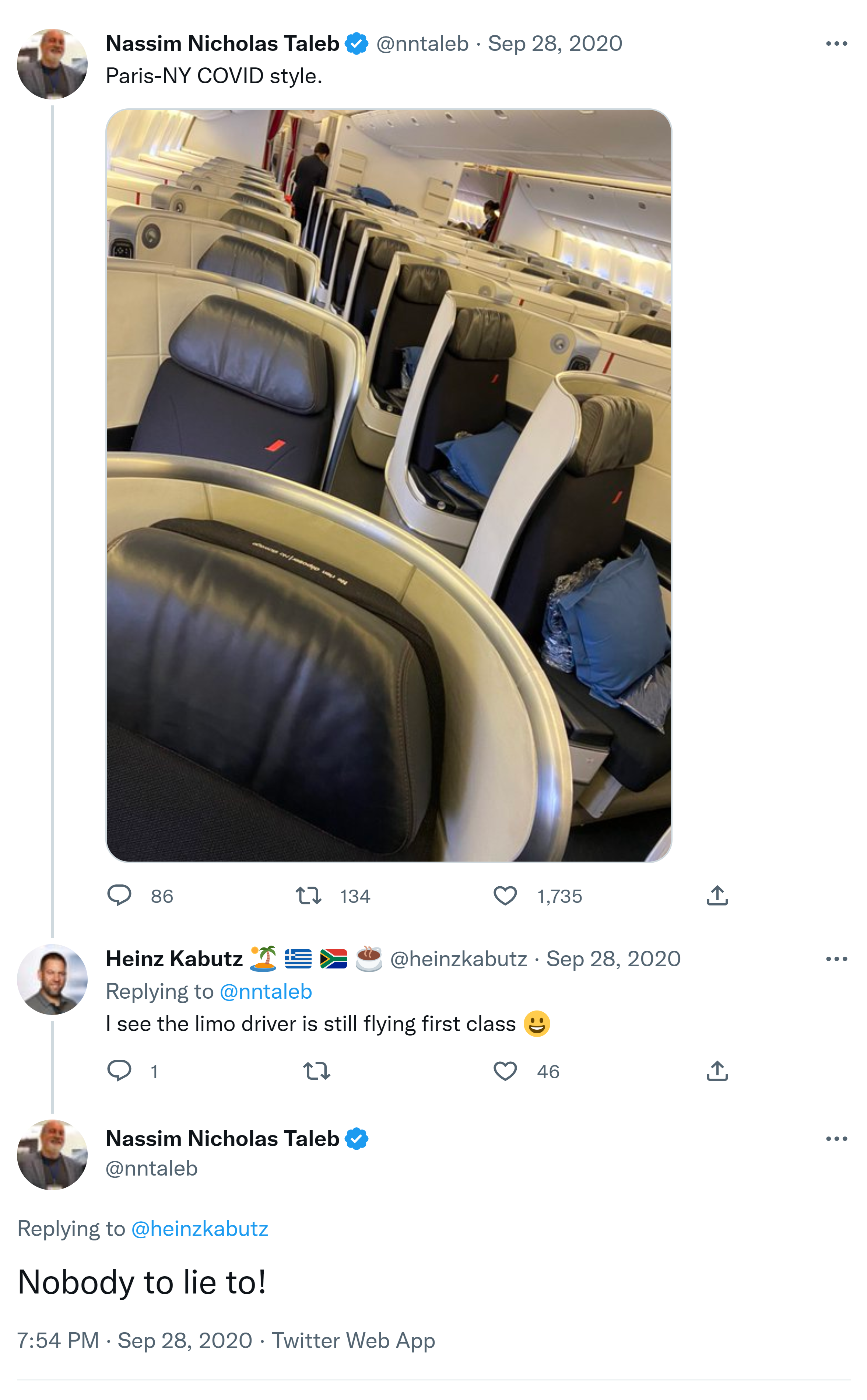Click the Sep 28, 2020 timestamp on top tweet
The height and width of the screenshot is (1400, 867).
[x=555, y=43]
